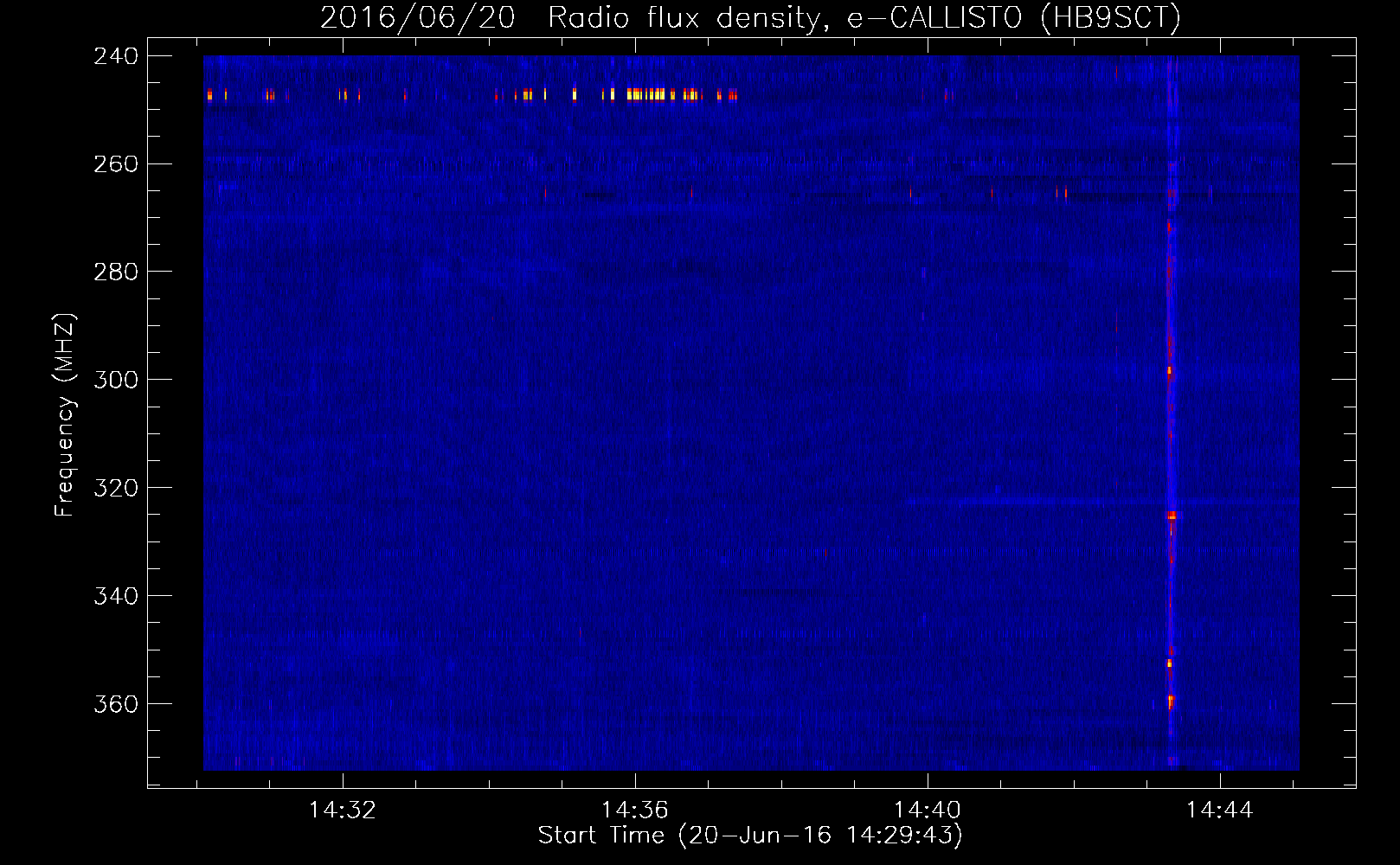
Task: Click frequency tick label 340
Action: (116, 597)
